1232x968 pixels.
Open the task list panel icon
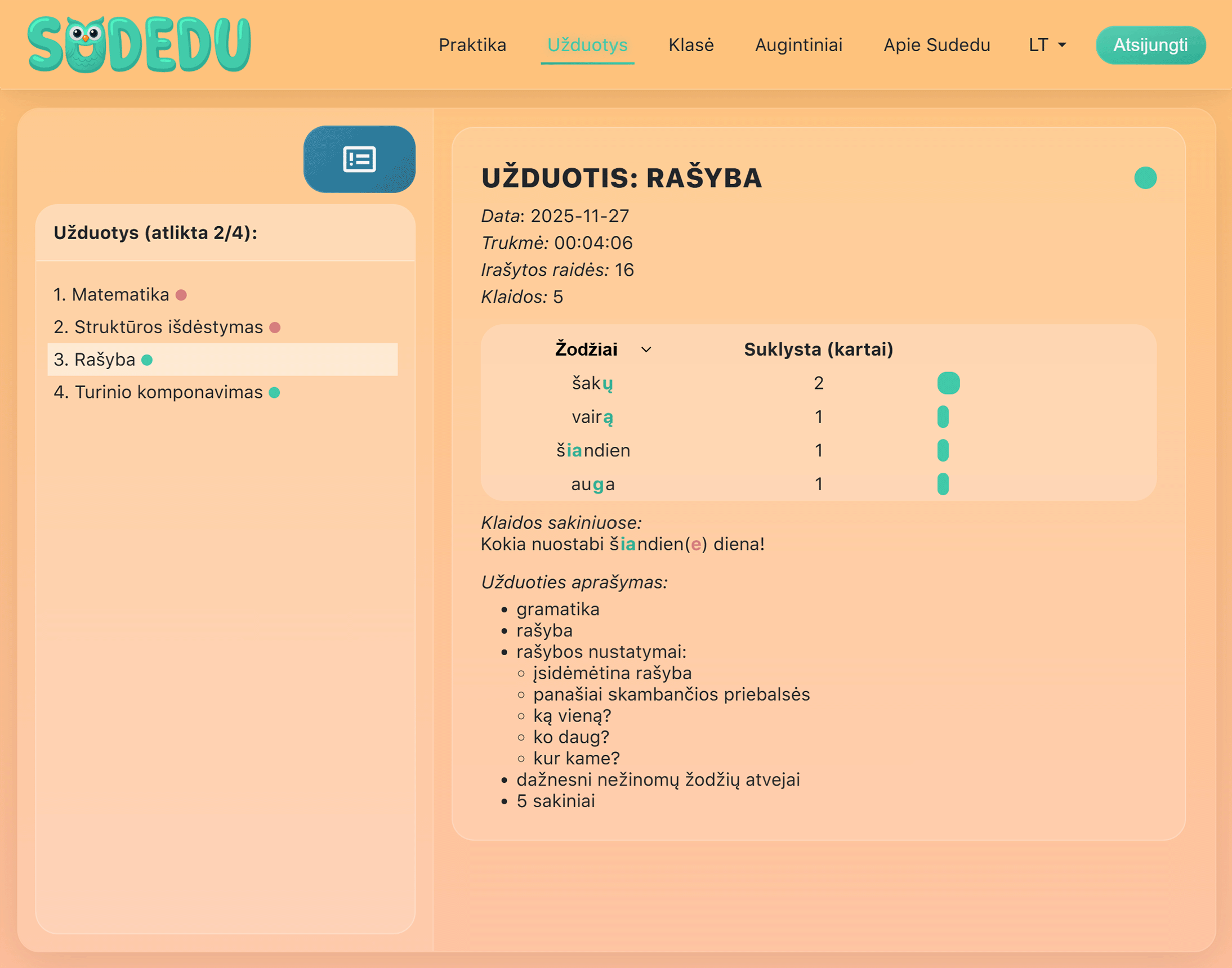[x=359, y=160]
